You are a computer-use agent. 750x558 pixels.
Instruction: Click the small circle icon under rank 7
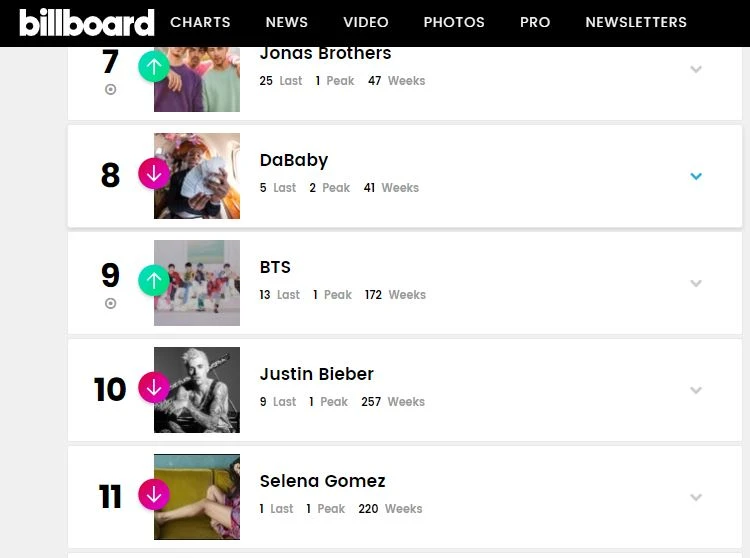click(x=110, y=89)
